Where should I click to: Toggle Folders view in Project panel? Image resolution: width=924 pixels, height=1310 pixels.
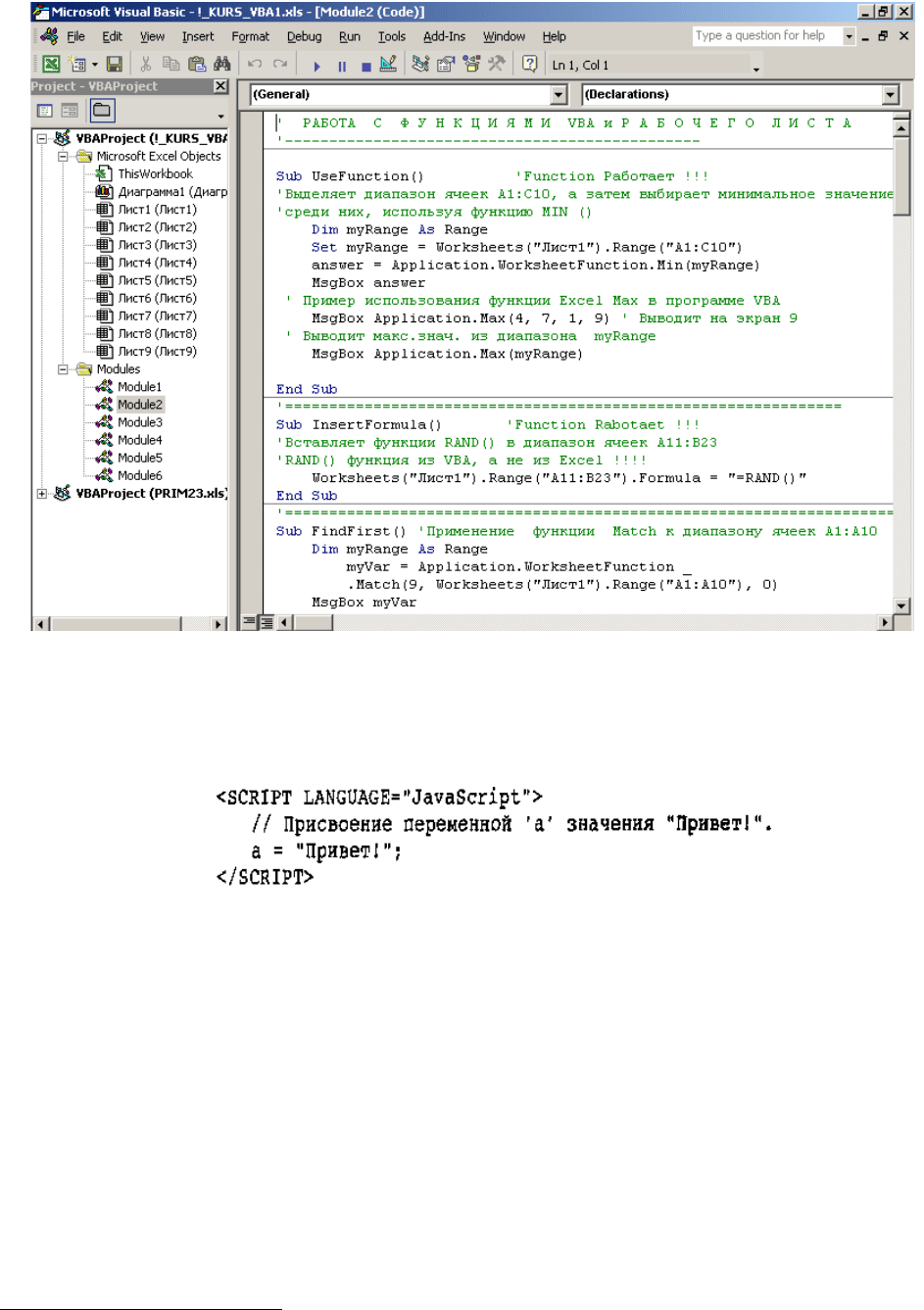102,111
